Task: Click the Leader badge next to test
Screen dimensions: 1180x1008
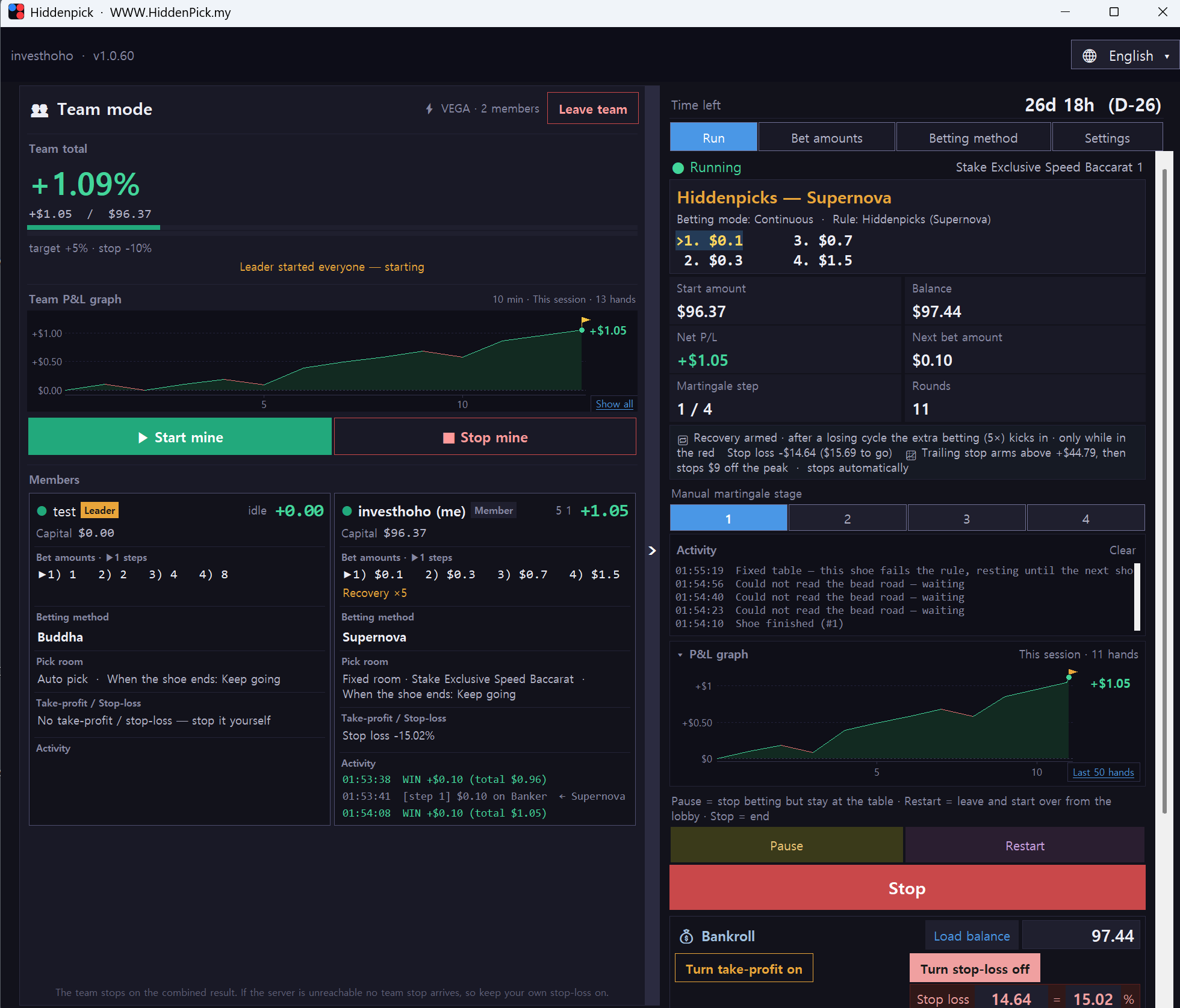Action: (x=99, y=510)
